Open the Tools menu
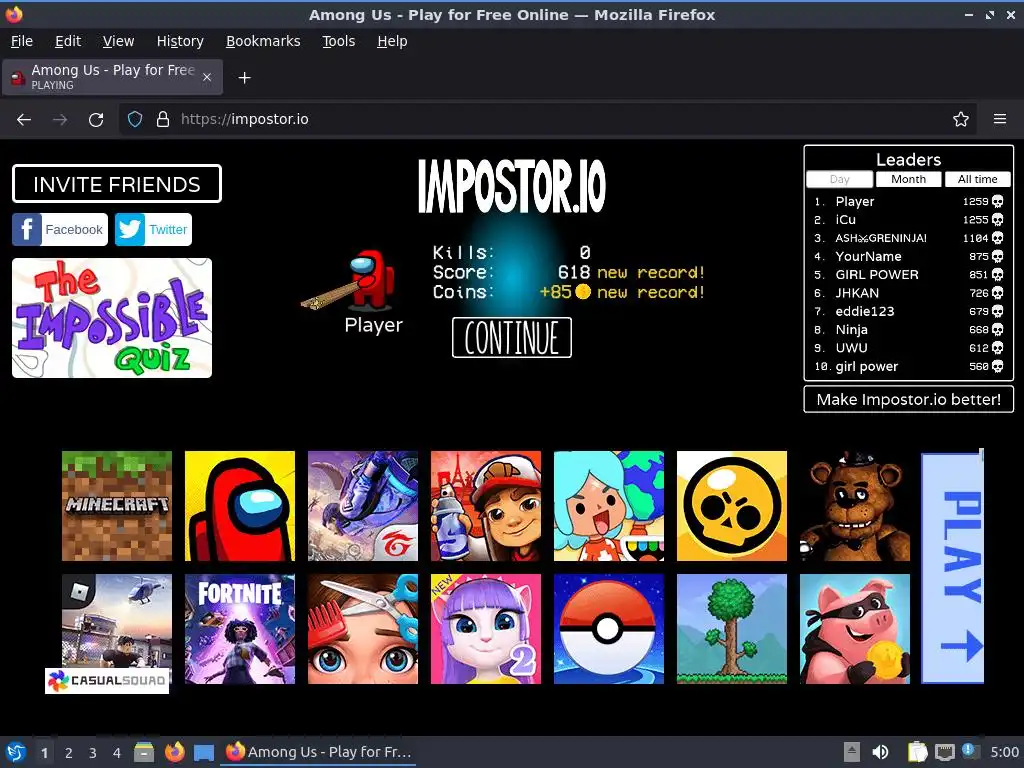The height and width of the screenshot is (768, 1024). point(338,41)
